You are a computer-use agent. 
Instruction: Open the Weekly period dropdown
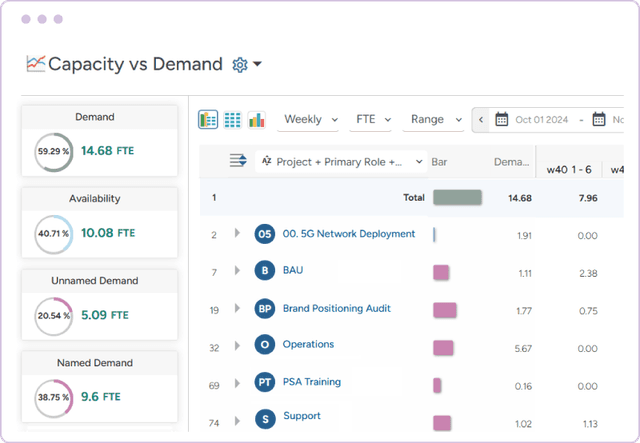(x=310, y=120)
